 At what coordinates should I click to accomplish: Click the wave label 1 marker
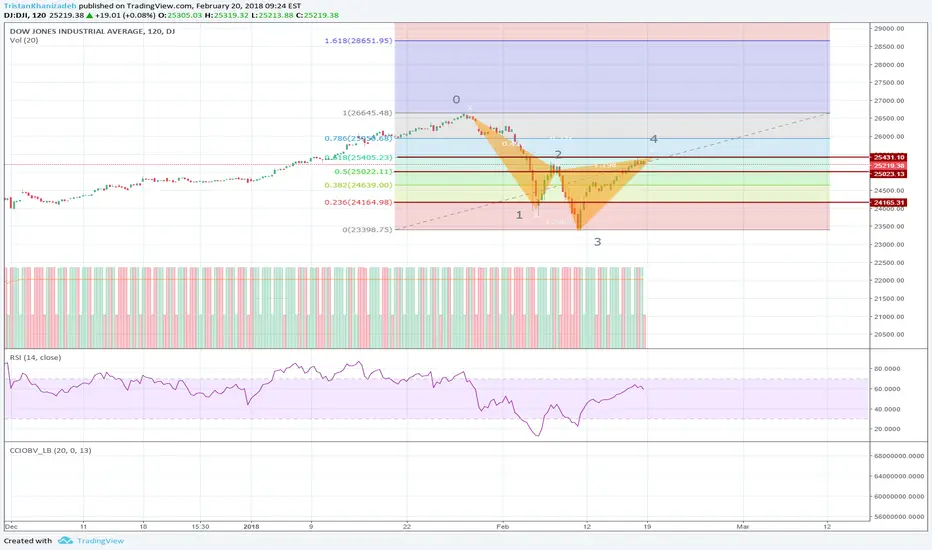click(519, 215)
